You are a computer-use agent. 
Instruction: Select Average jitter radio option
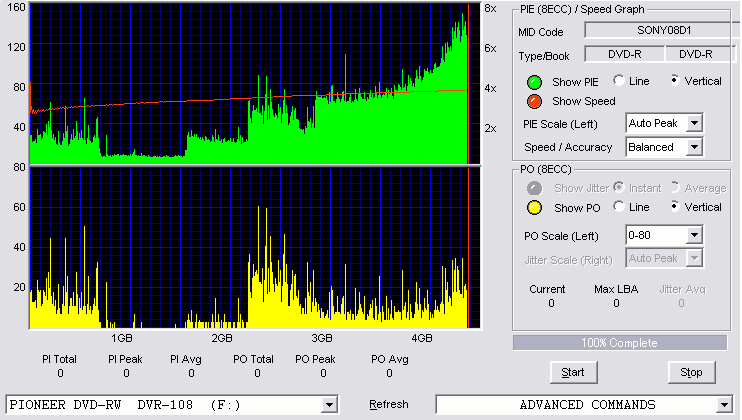point(675,187)
